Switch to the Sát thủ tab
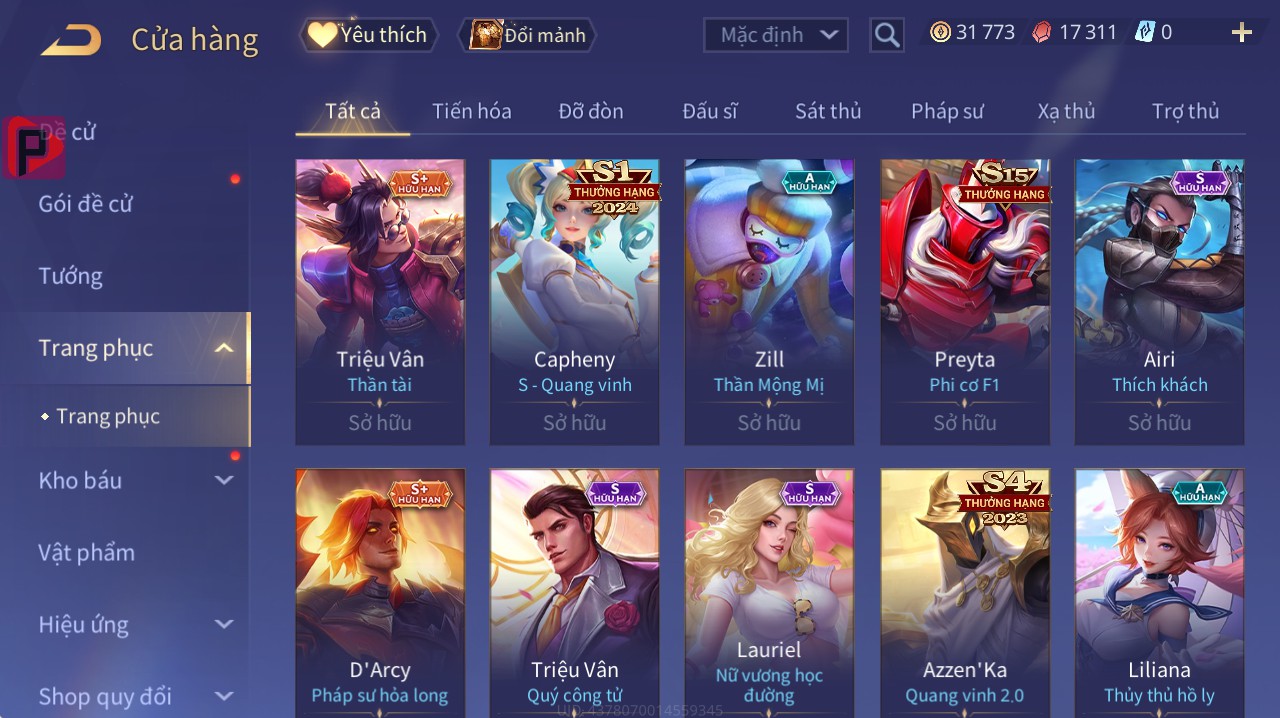Image resolution: width=1280 pixels, height=718 pixels. 828,111
